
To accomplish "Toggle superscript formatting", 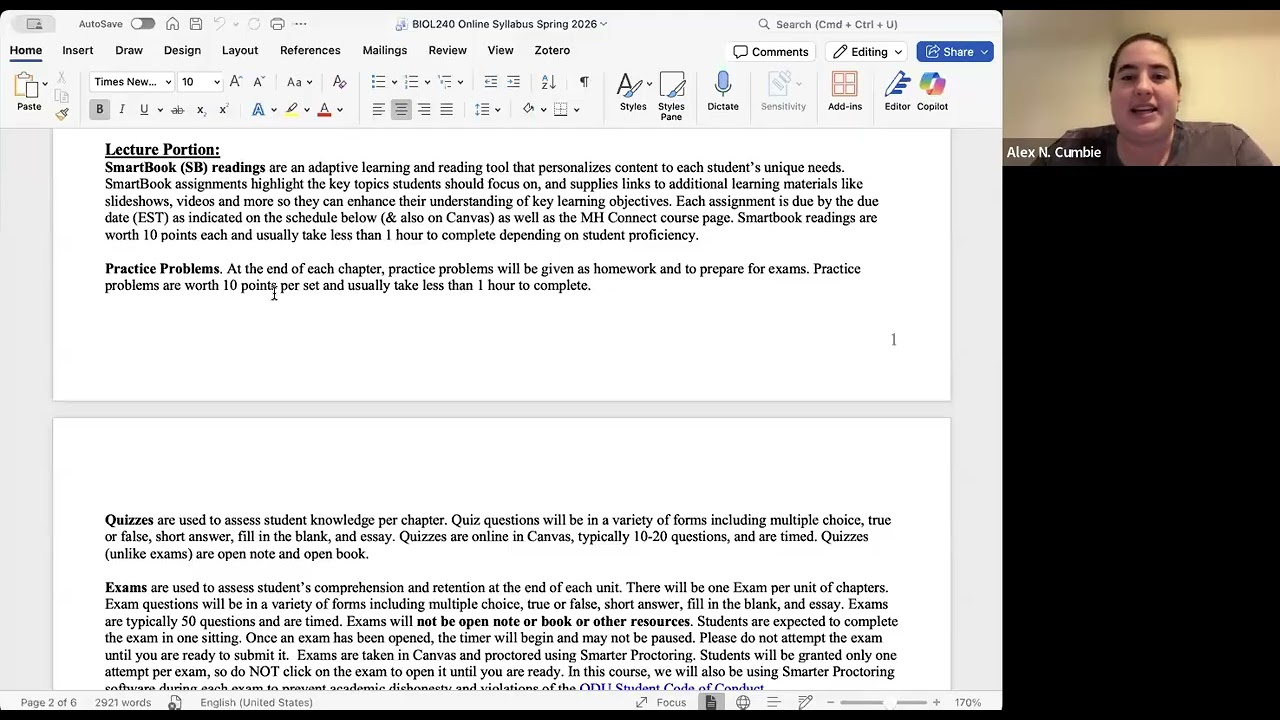I will [223, 110].
